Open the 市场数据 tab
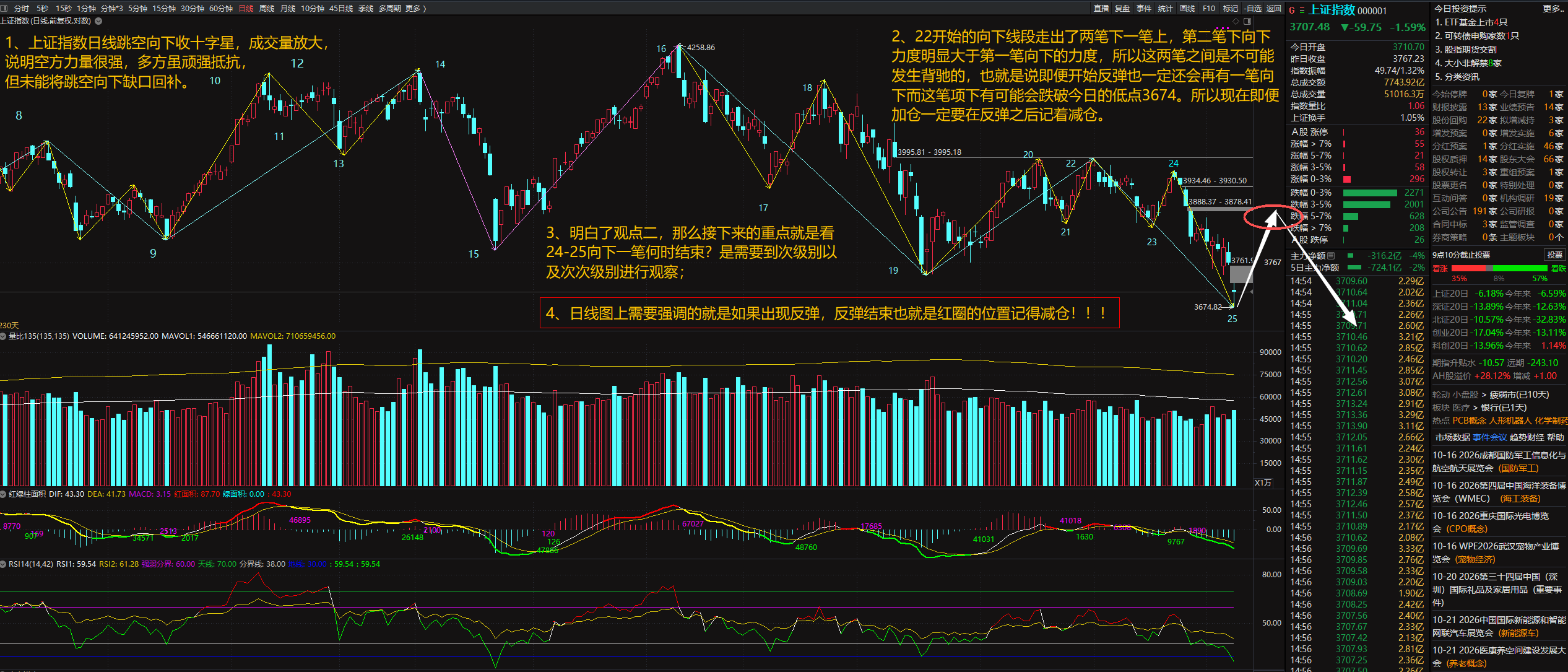Viewport: 1568px width, 672px height. point(1452,437)
